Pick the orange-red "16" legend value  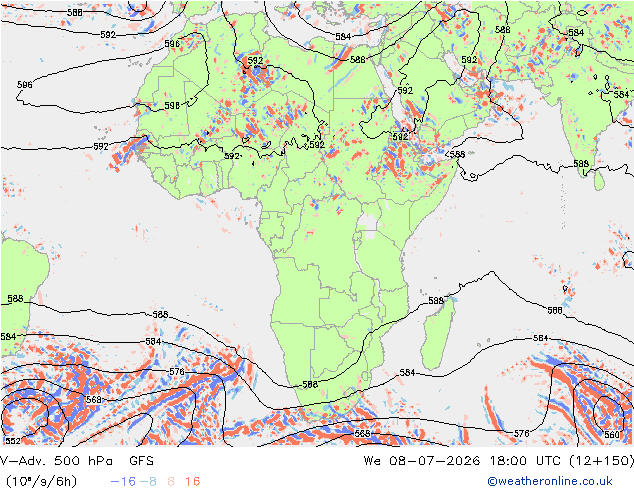[192, 481]
